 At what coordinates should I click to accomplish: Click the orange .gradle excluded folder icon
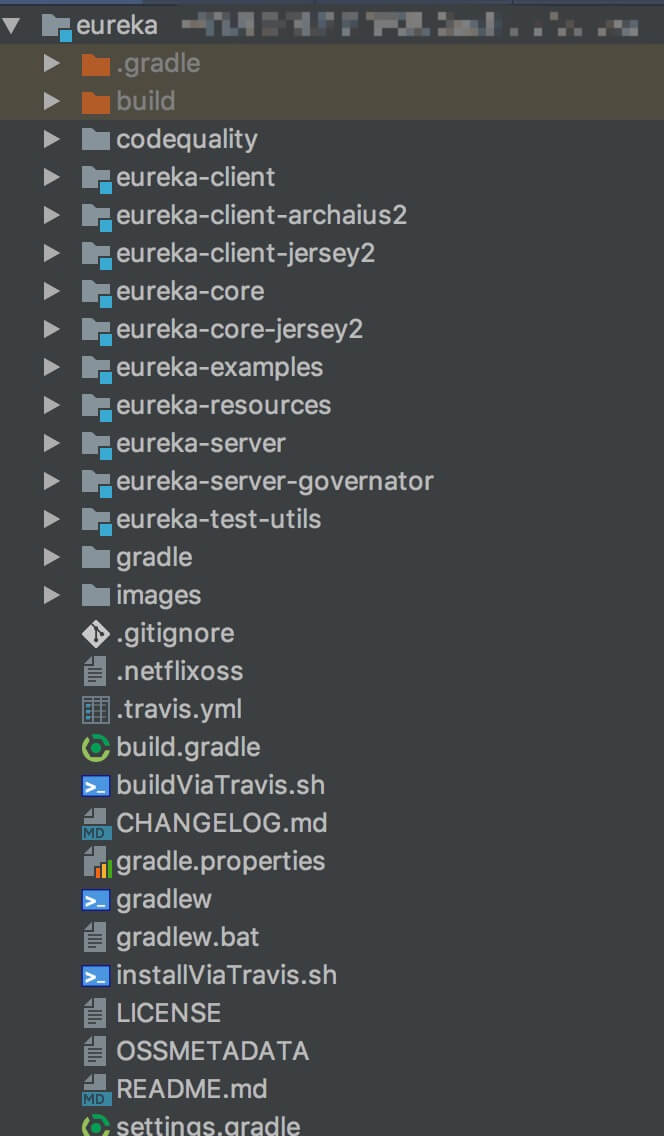coord(96,64)
